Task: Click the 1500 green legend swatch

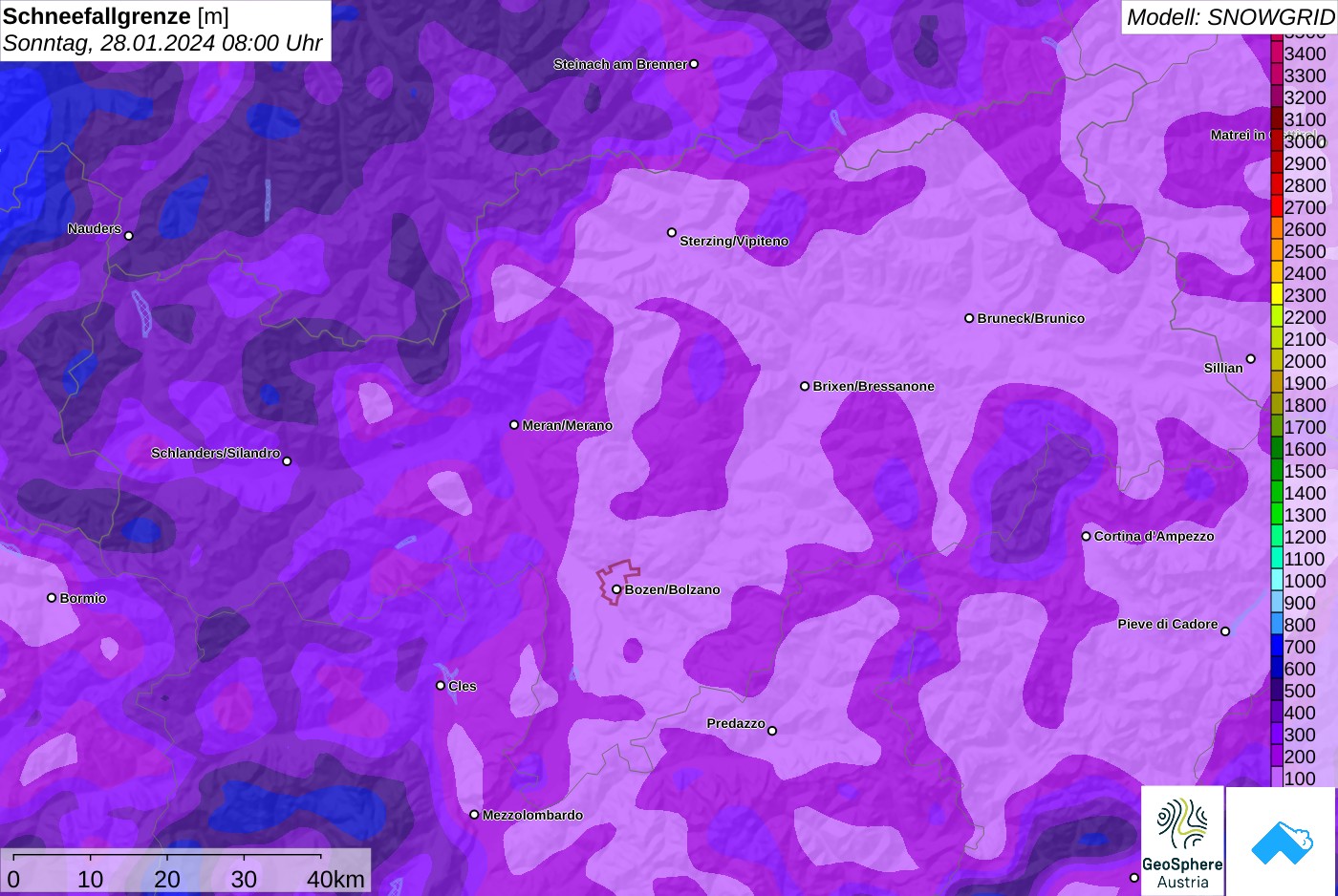Action: (1276, 471)
